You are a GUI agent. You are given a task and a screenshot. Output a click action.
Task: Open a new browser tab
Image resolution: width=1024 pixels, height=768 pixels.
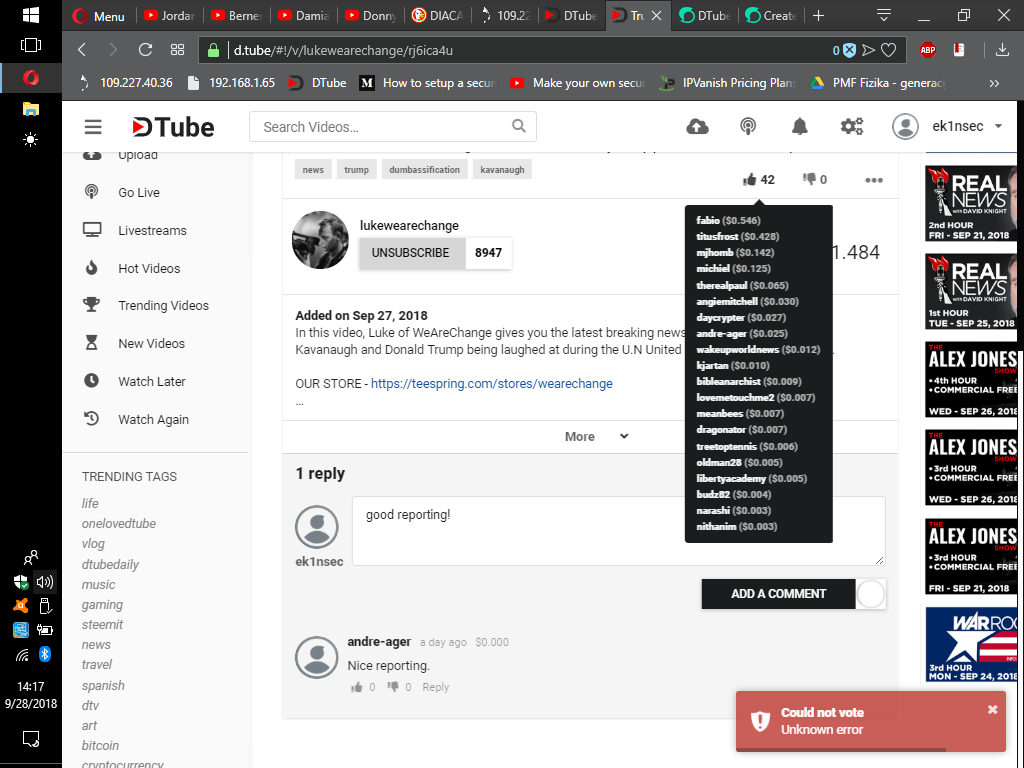(x=818, y=16)
